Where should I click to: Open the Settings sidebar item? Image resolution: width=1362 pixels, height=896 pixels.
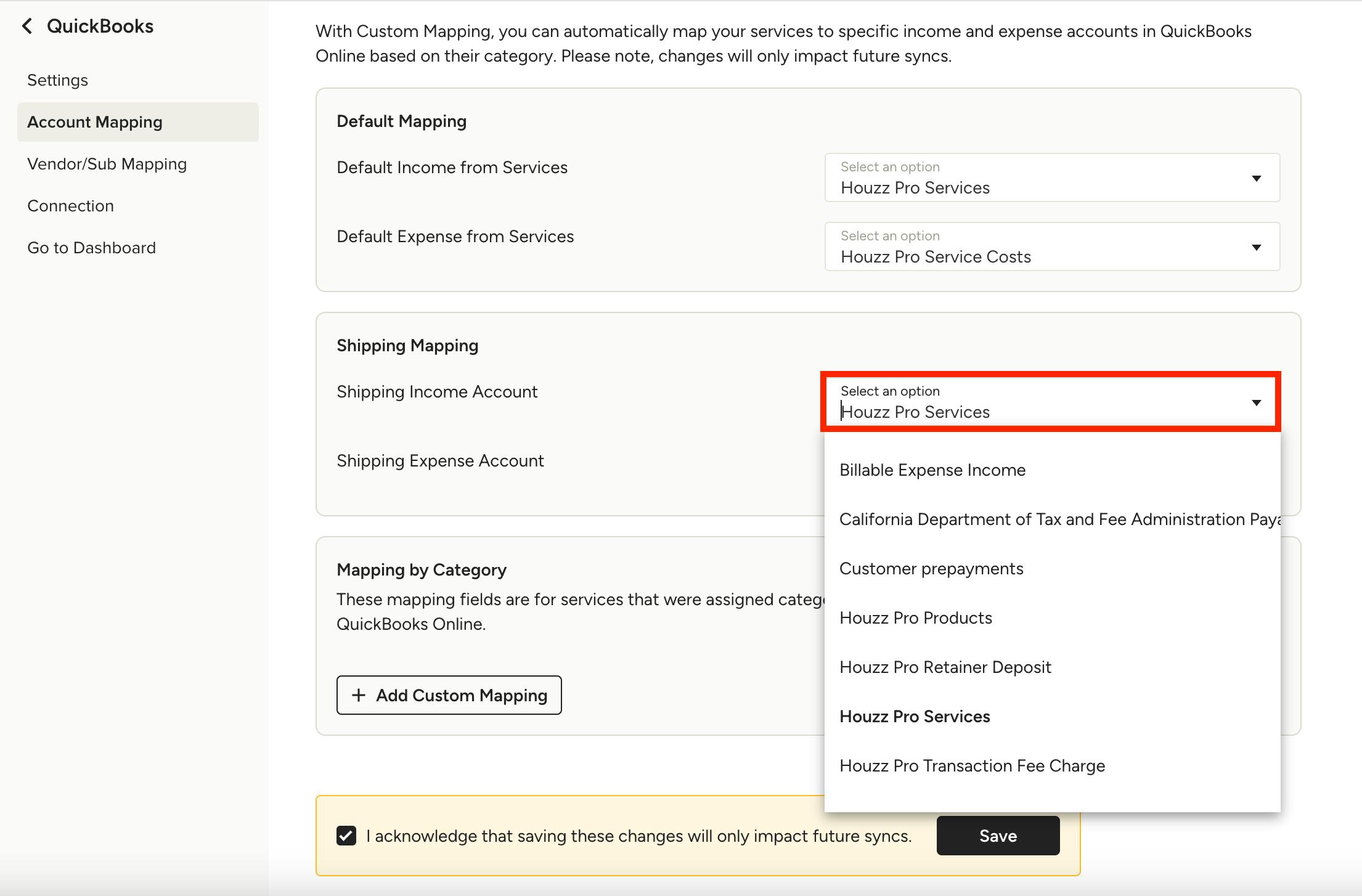(58, 80)
